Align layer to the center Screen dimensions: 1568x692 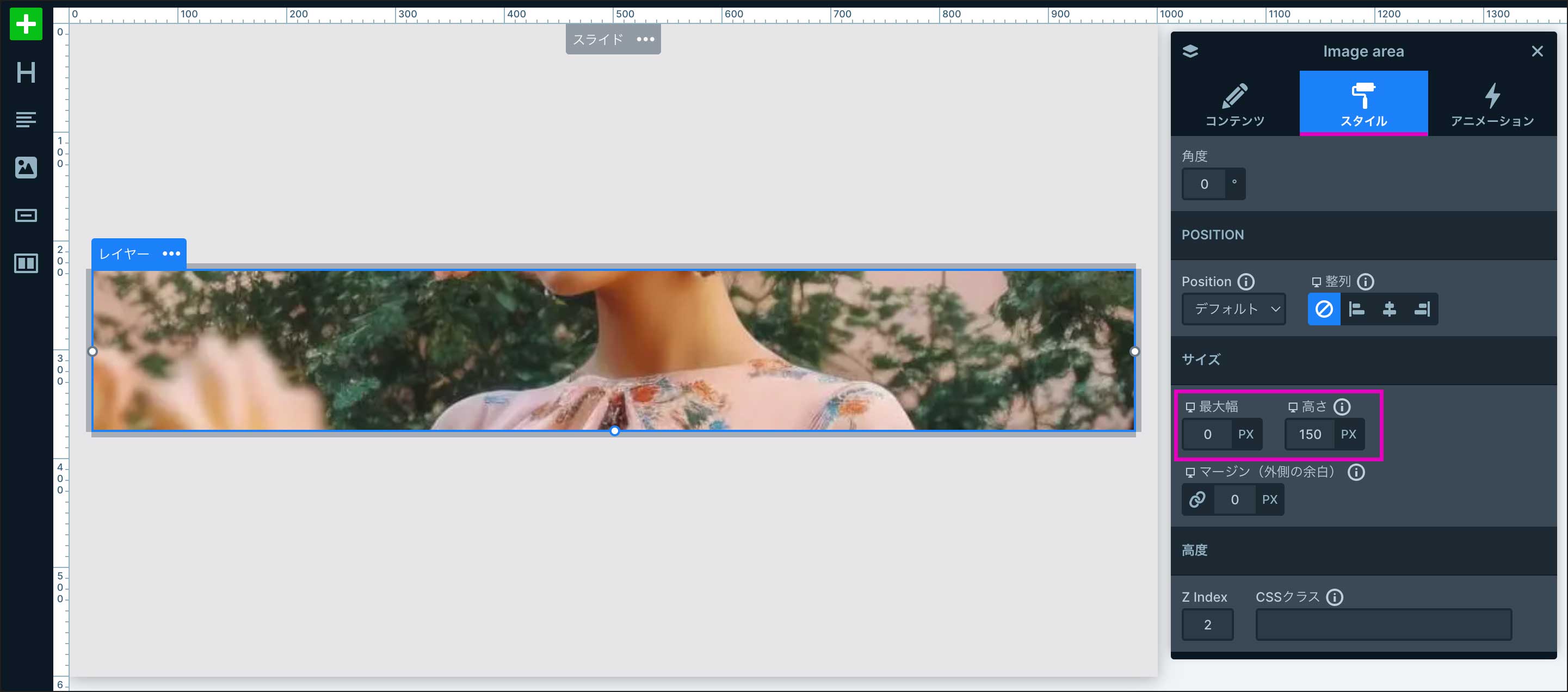1389,309
